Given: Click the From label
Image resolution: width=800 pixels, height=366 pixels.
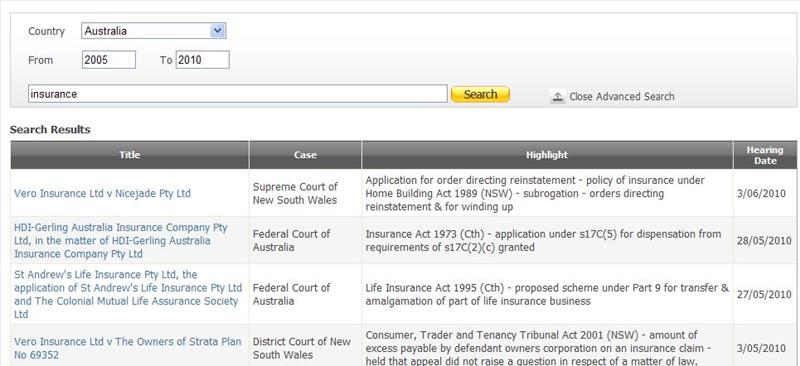Looking at the screenshot, I should [40, 60].
